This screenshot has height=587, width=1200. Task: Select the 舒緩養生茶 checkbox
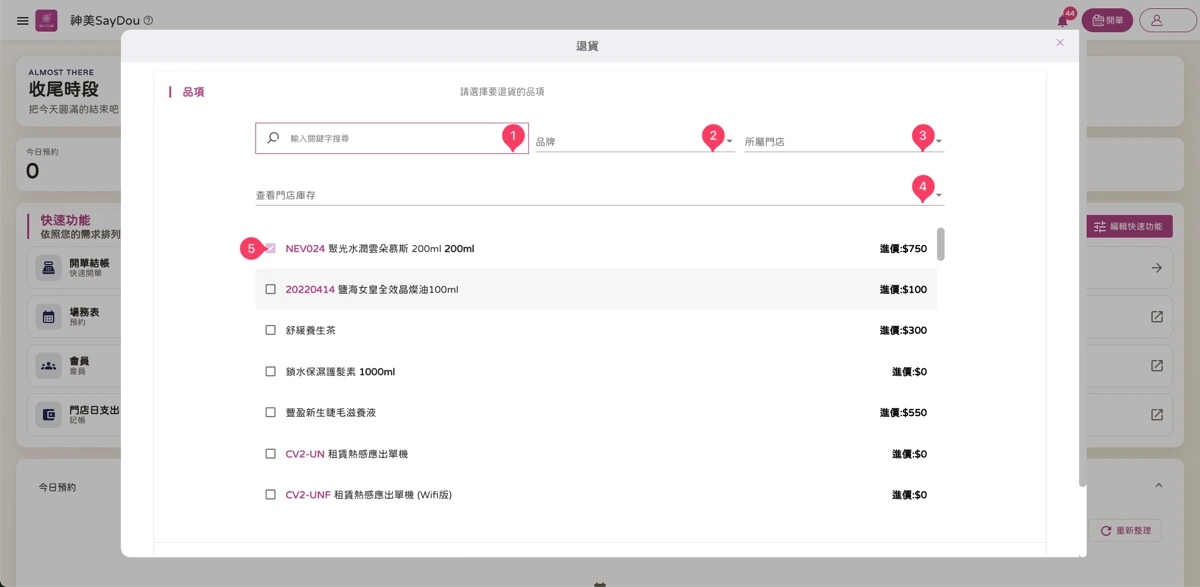pyautogui.click(x=271, y=330)
